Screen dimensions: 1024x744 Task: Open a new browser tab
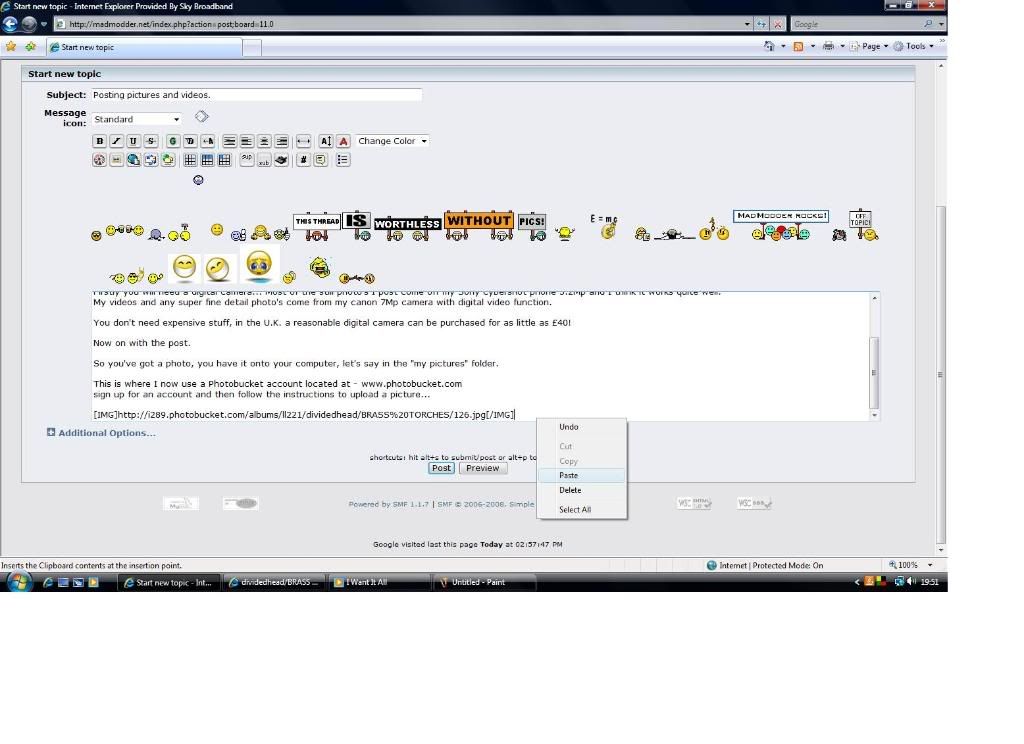click(252, 47)
